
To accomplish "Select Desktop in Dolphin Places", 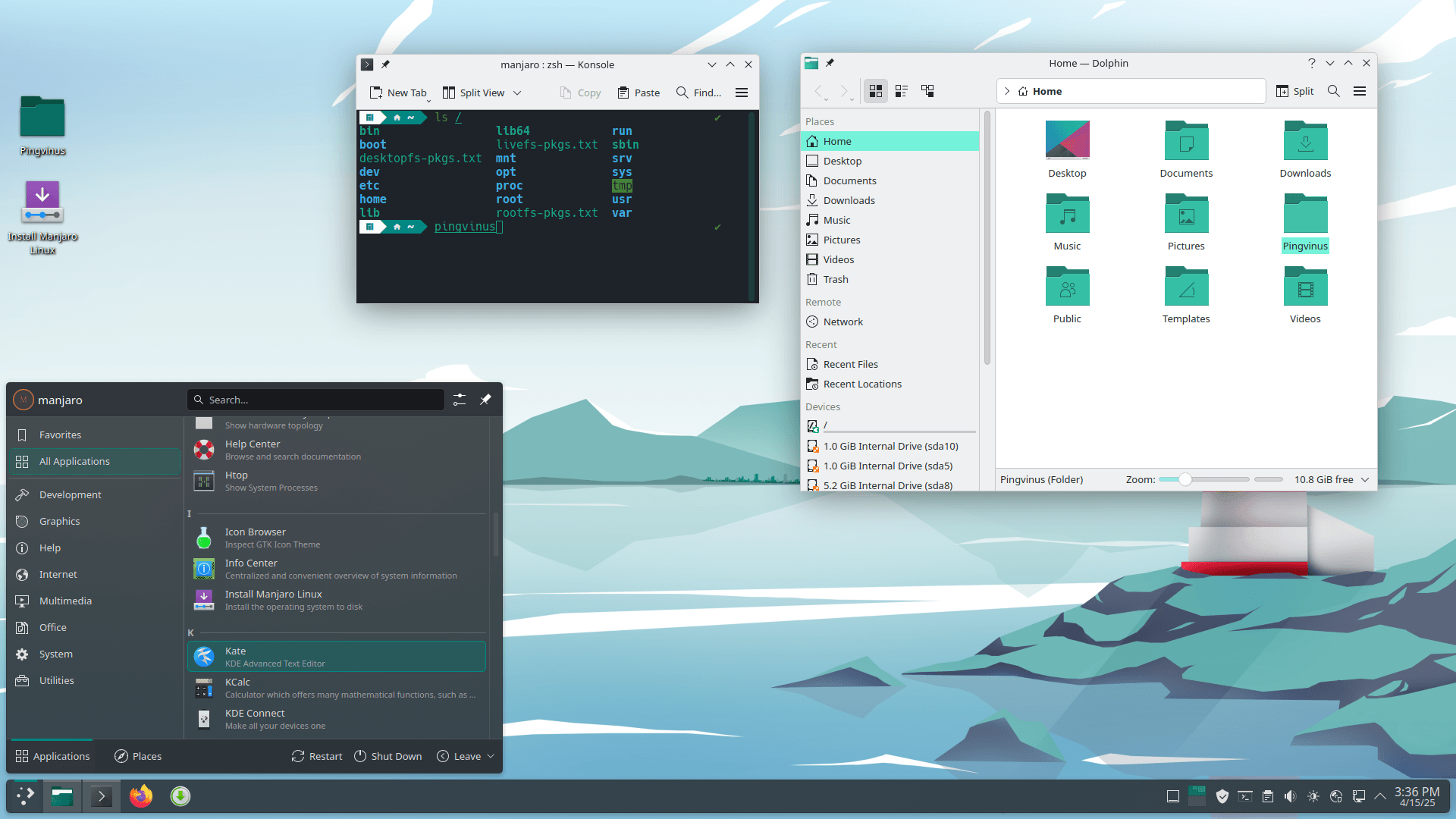I will [890, 161].
